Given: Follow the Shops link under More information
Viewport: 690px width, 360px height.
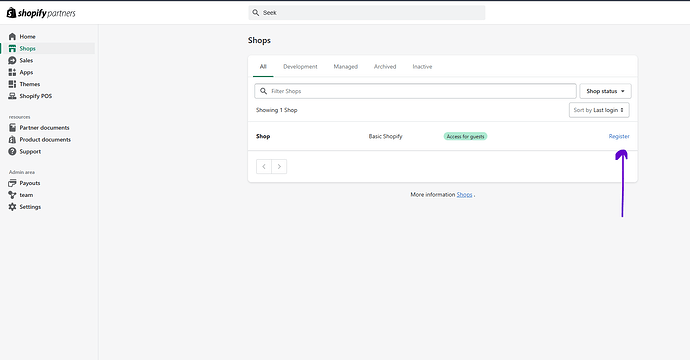Looking at the screenshot, I should click(x=464, y=195).
